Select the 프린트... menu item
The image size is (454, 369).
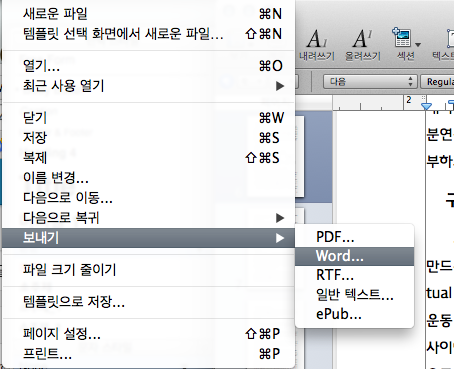148,354
